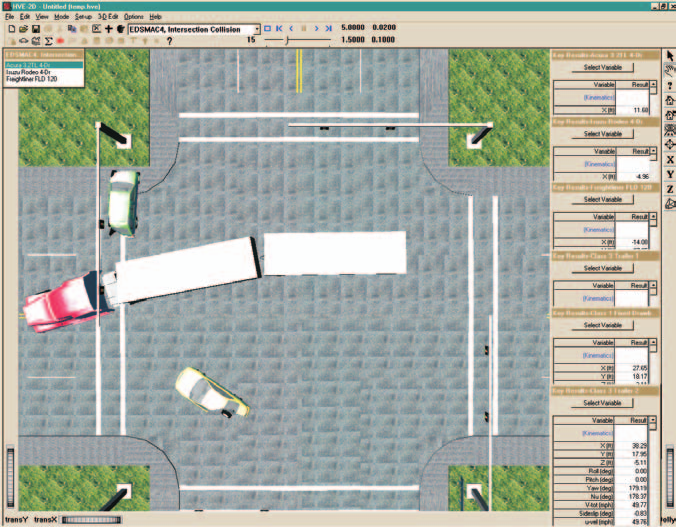Click the Z axis view icon
The image size is (676, 527).
point(670,189)
